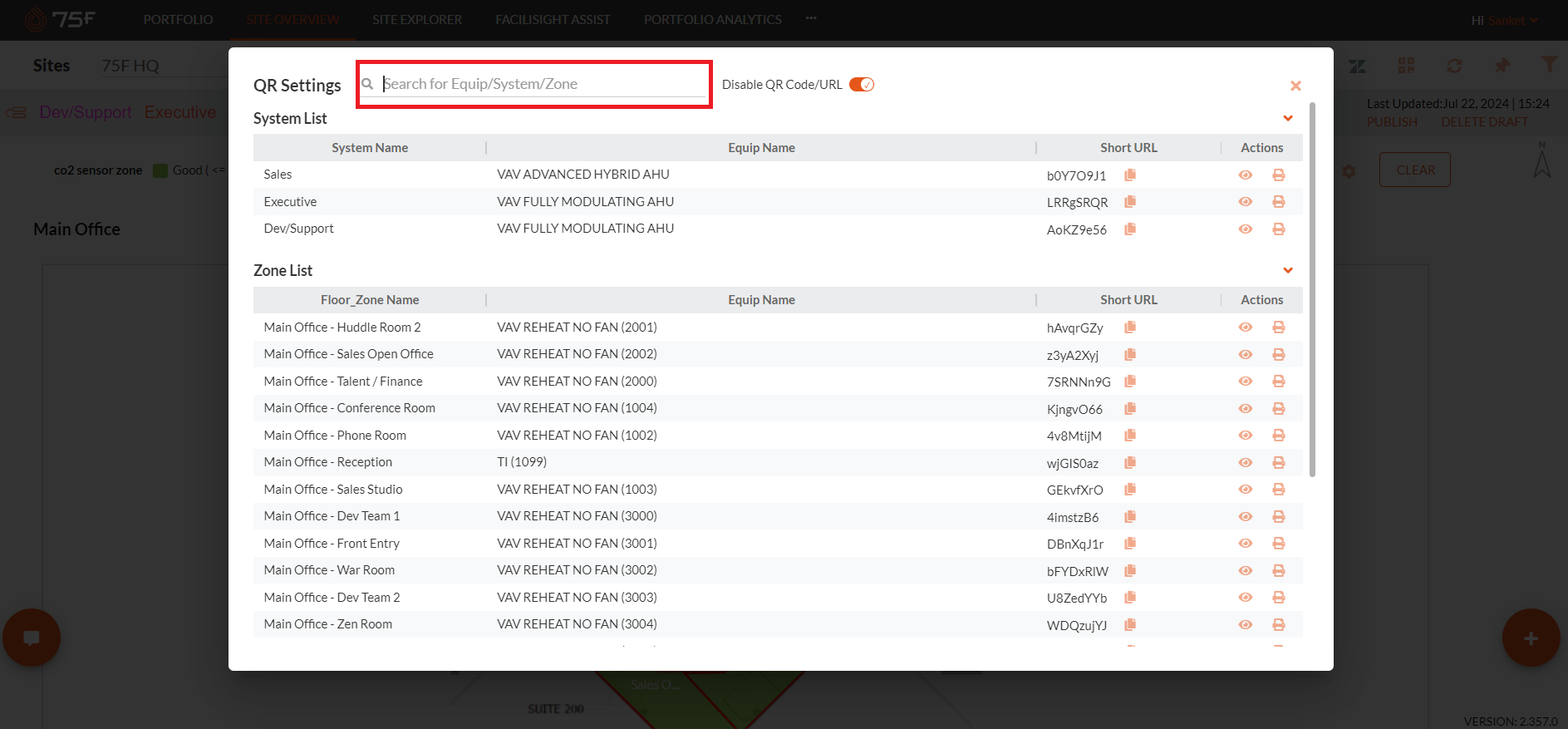Image resolution: width=1568 pixels, height=729 pixels.
Task: Open the Portfolio tab
Action: [x=178, y=19]
